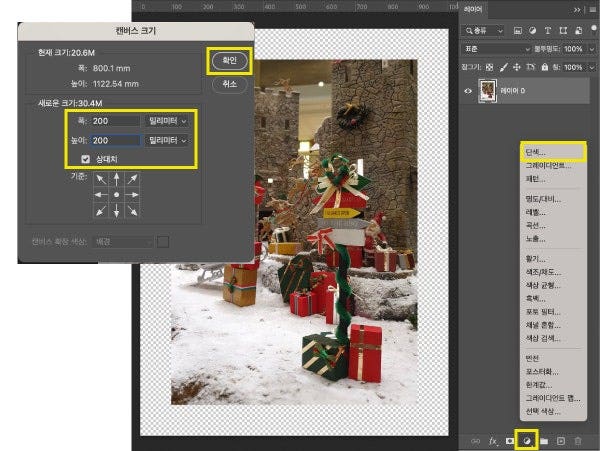Collapse the panel with double-arrow icon

[x=577, y=10]
